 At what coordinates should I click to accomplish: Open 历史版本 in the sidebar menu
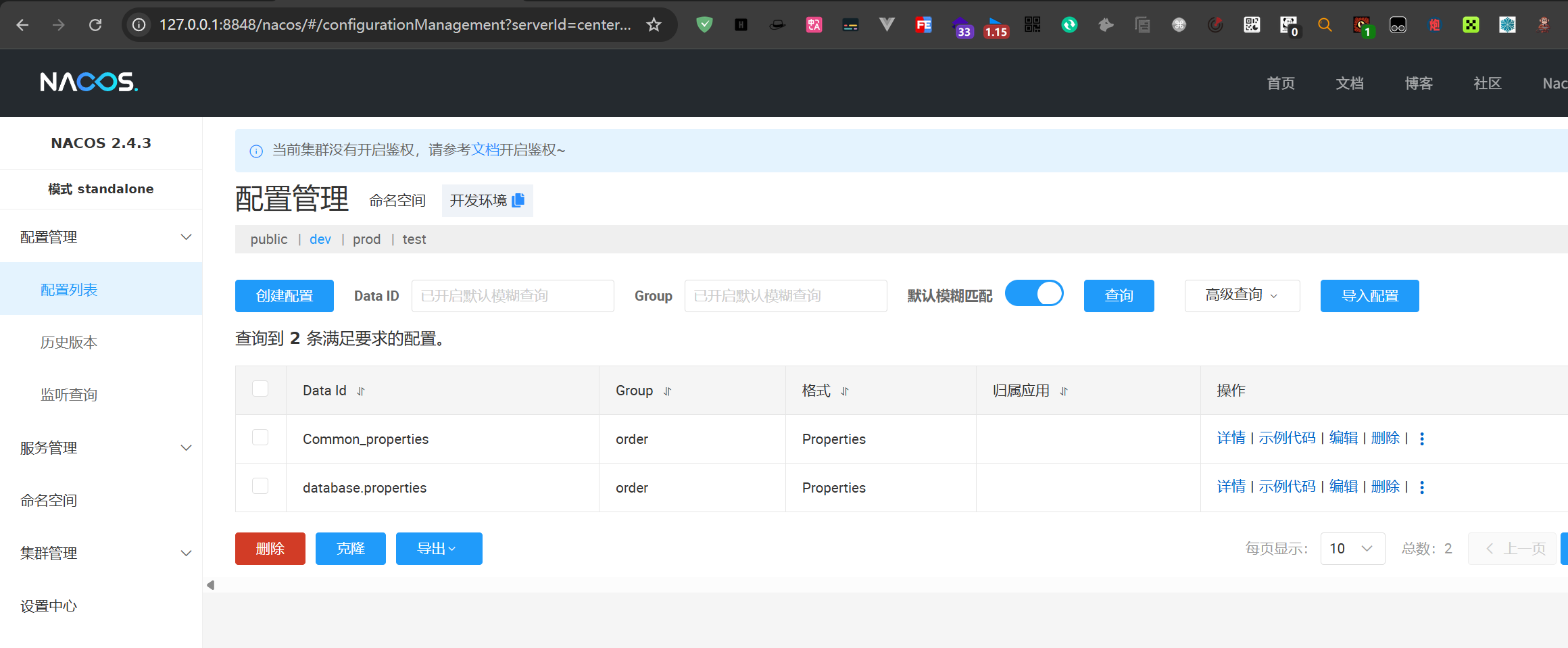pyautogui.click(x=69, y=343)
